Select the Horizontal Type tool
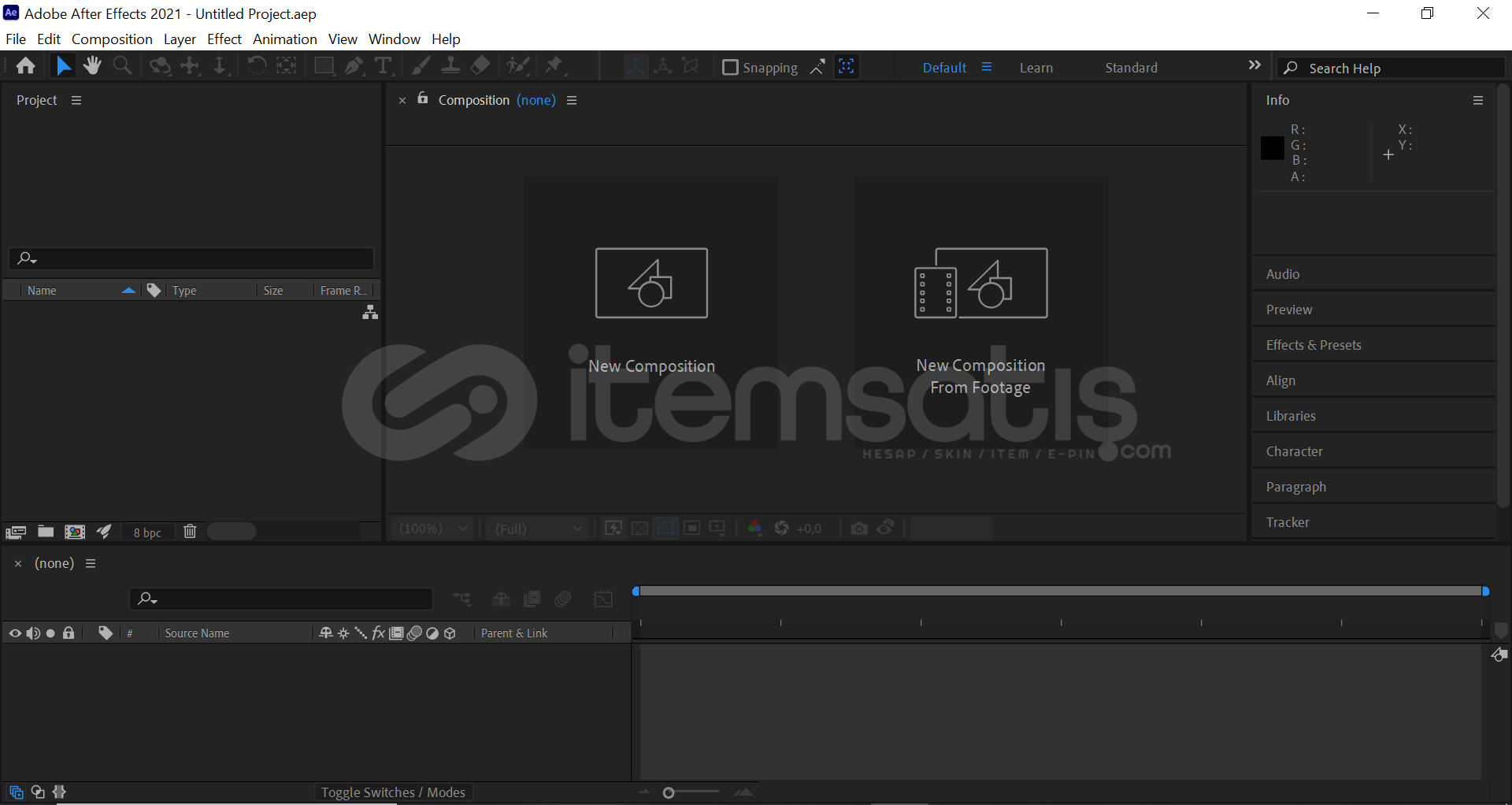The height and width of the screenshot is (805, 1512). tap(384, 66)
